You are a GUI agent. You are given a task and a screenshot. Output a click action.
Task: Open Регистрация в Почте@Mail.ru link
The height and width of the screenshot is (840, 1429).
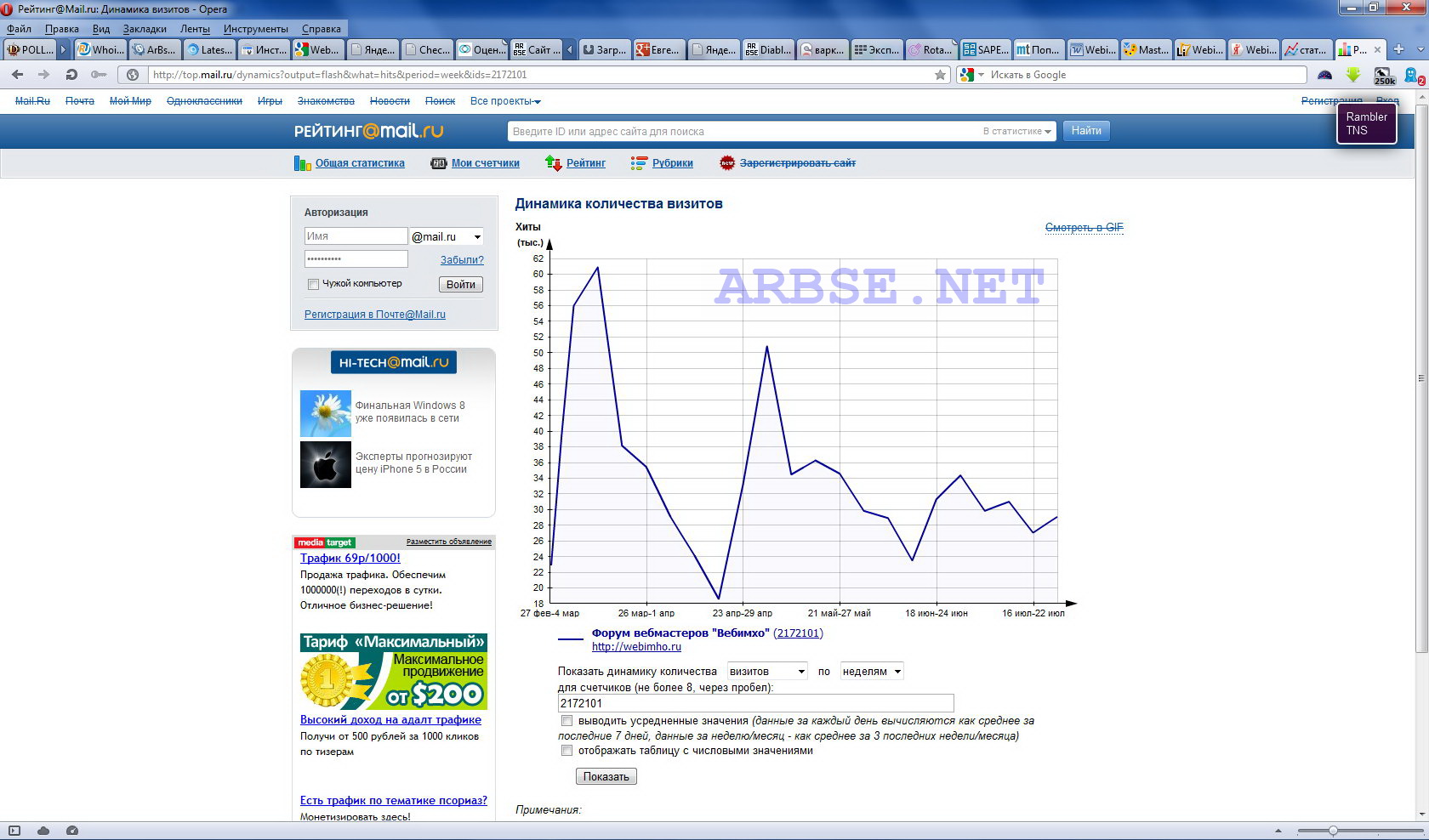(375, 315)
